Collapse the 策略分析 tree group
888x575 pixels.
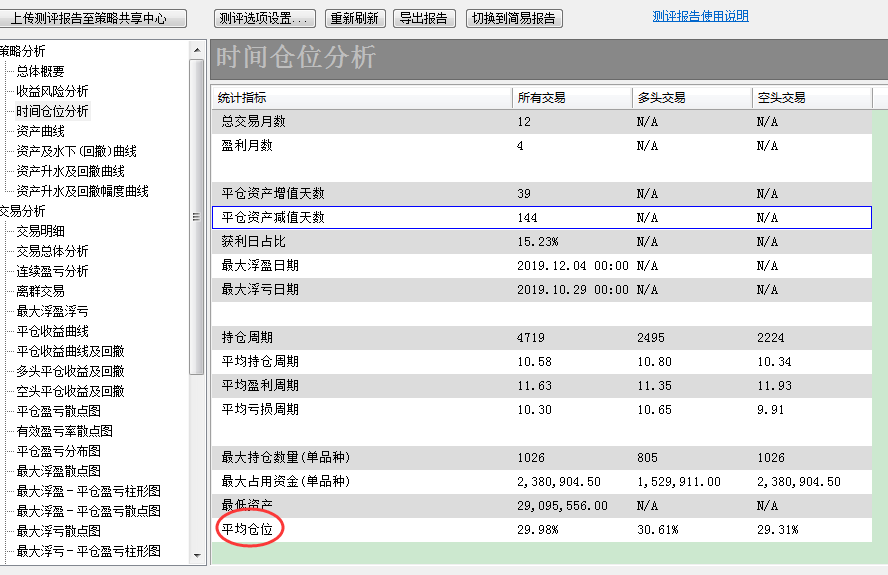click(22, 51)
